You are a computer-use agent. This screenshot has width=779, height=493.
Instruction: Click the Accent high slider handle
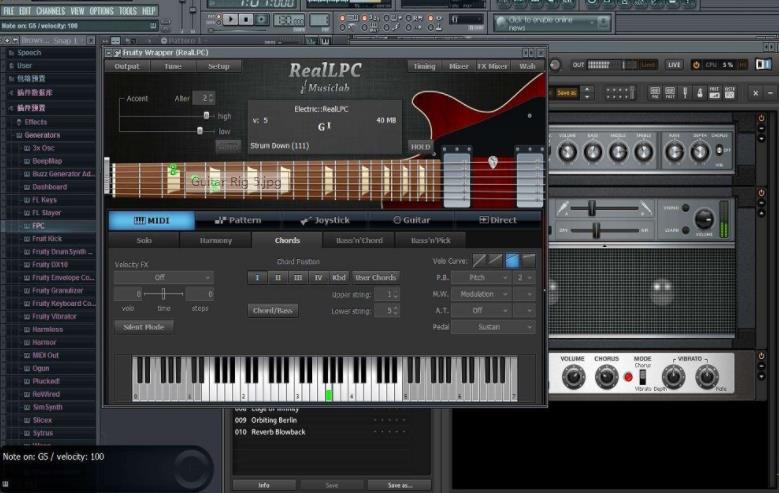207,115
